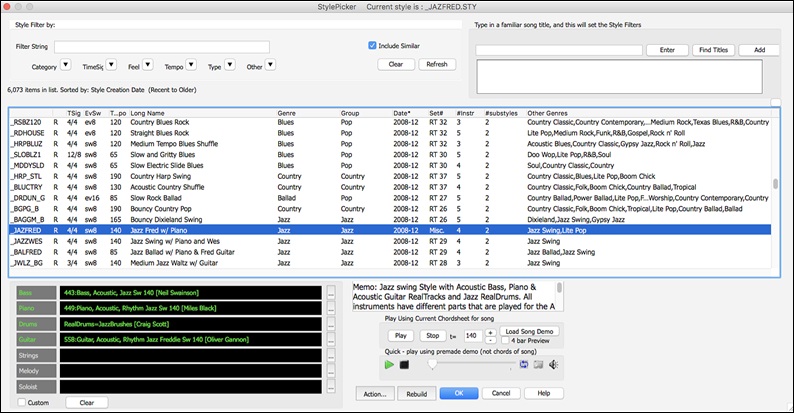Click the folder icon beside the loop icon
The image size is (794, 413).
(538, 364)
